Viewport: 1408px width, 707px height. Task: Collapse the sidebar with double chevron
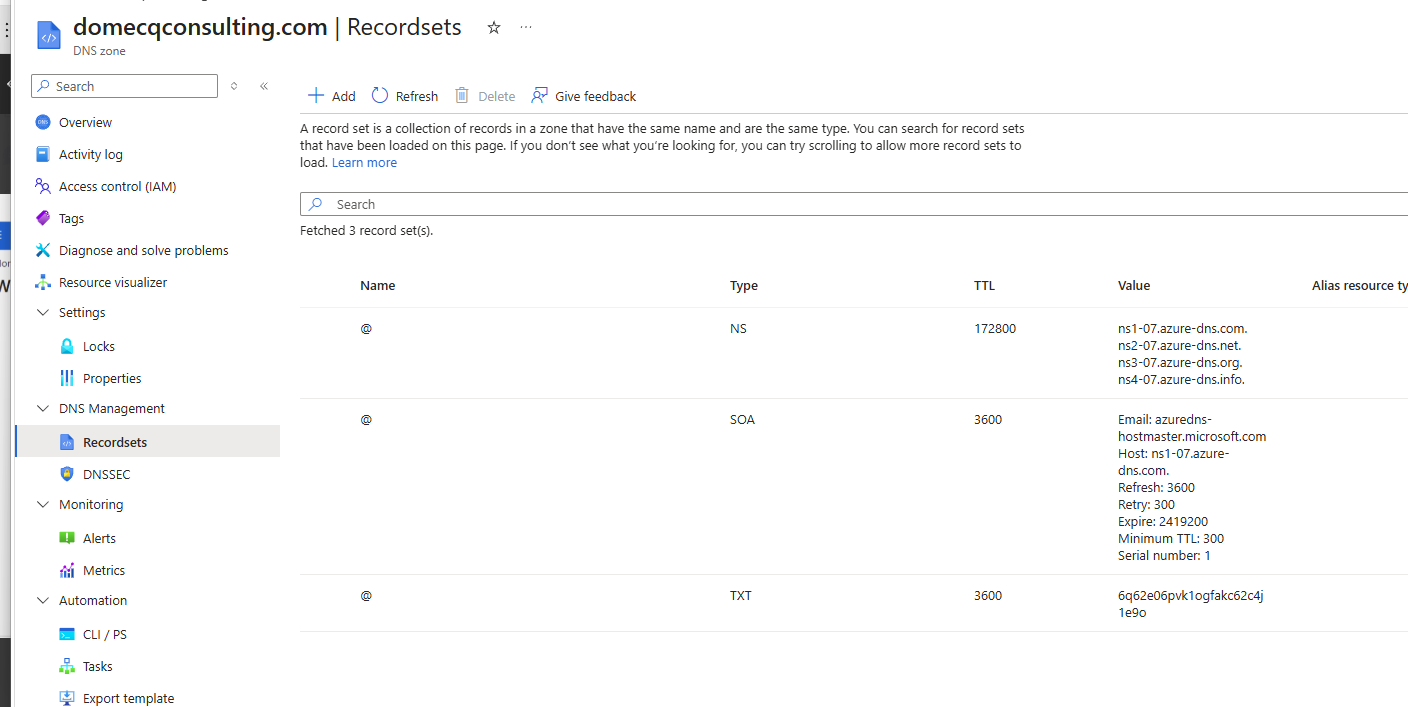pos(264,86)
